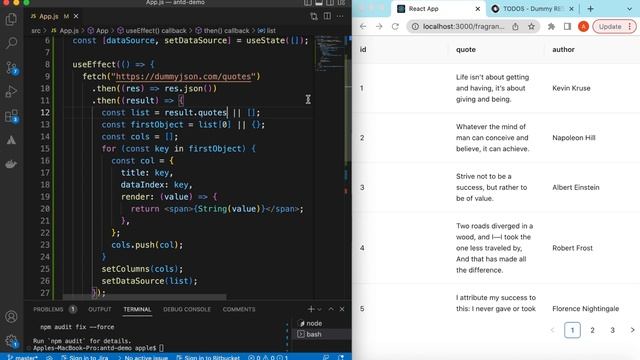Click No active issue status item
This screenshot has width=640, height=360.
(142, 357)
